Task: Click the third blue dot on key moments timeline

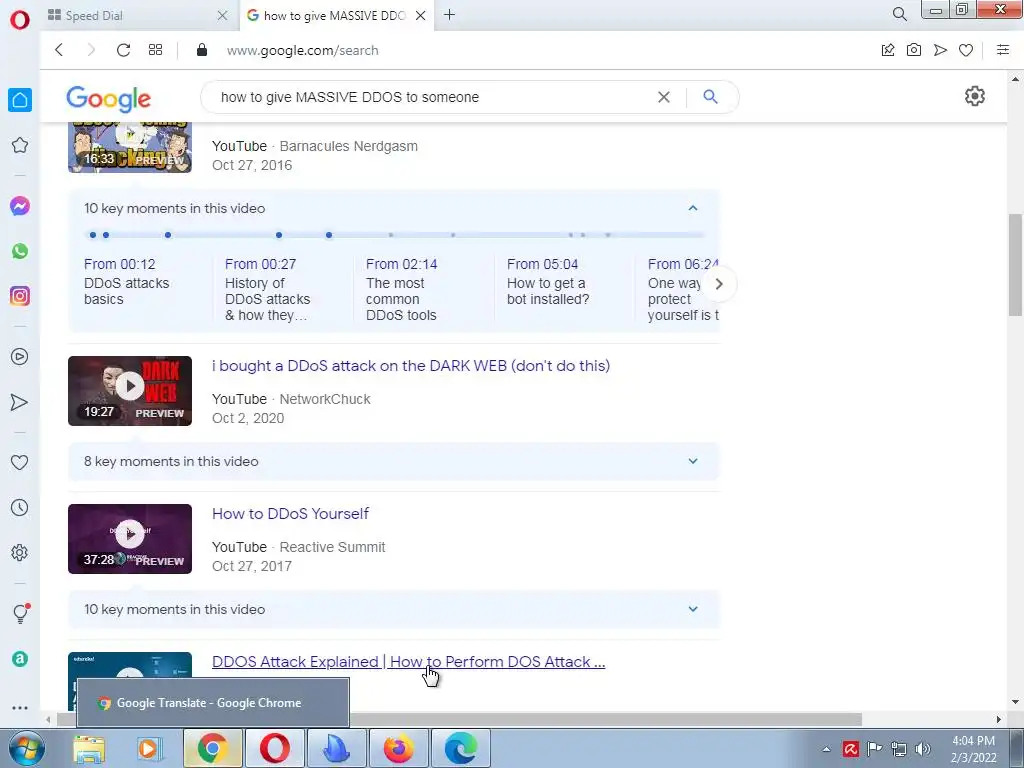Action: (x=168, y=234)
